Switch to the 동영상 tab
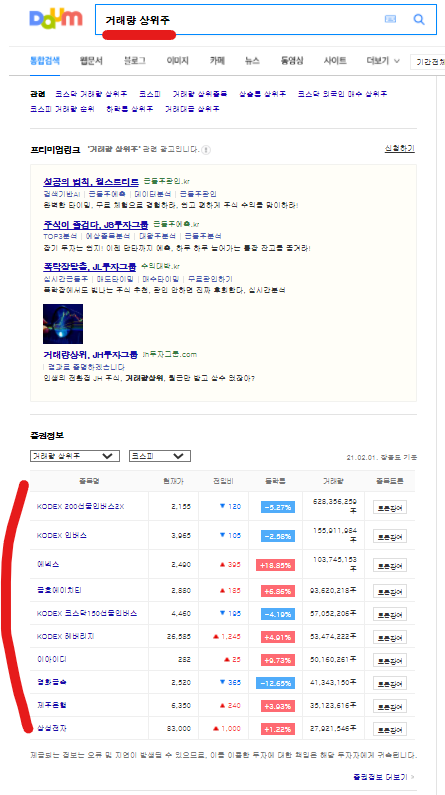 click(292, 61)
